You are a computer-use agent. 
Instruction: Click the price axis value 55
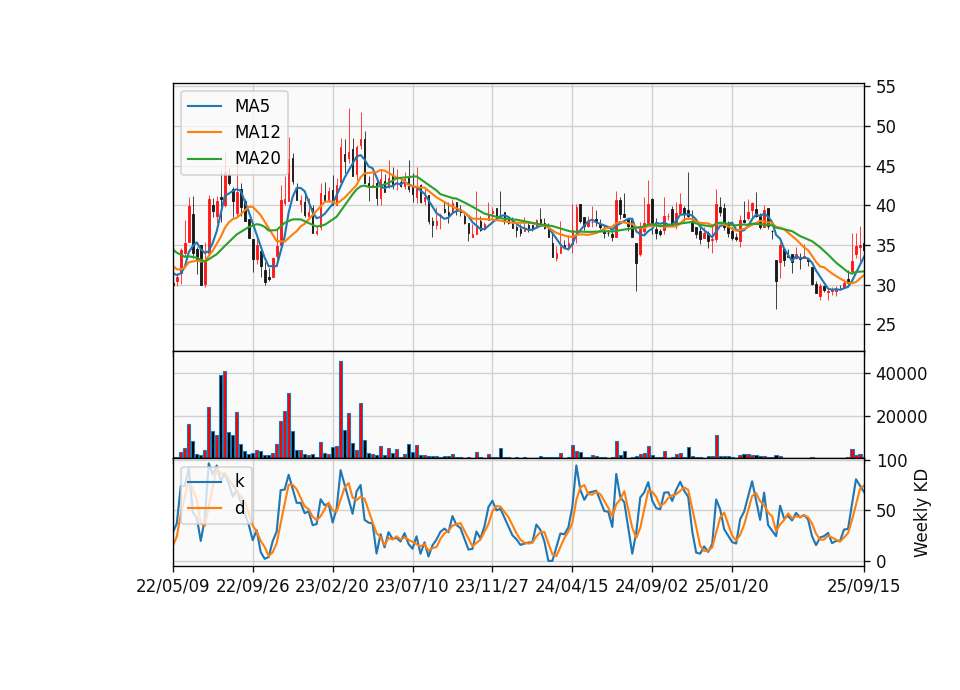[886, 87]
